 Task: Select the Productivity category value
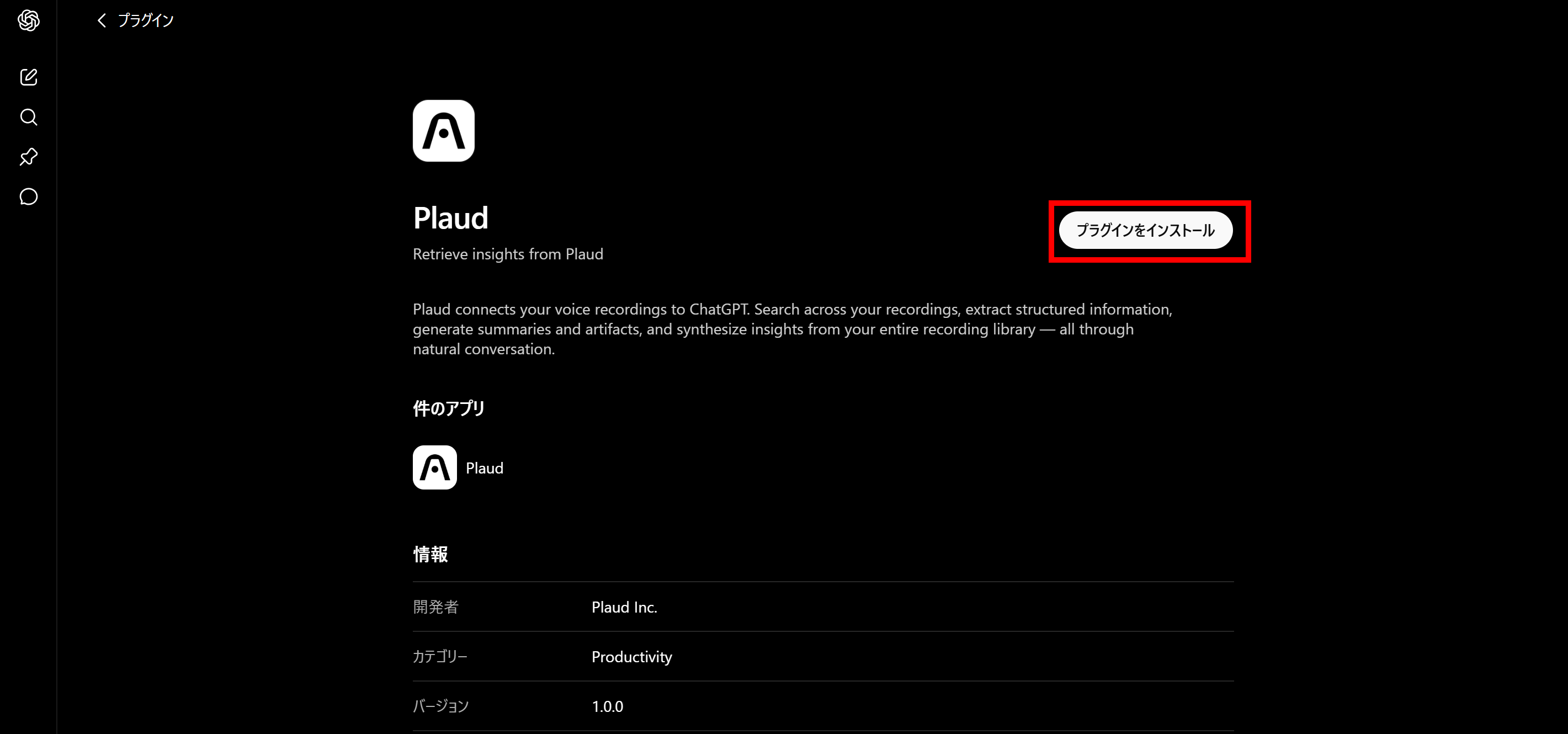632,657
